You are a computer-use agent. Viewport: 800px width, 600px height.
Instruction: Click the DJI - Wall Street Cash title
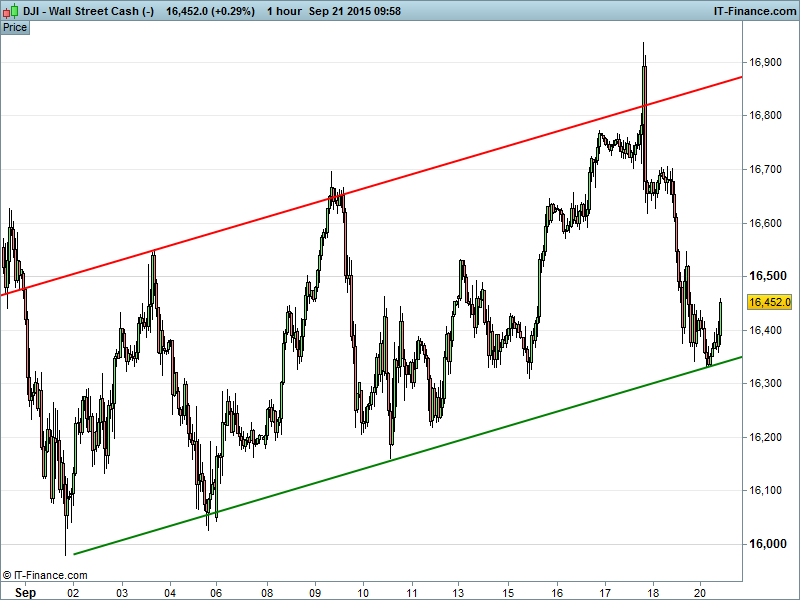pos(84,10)
